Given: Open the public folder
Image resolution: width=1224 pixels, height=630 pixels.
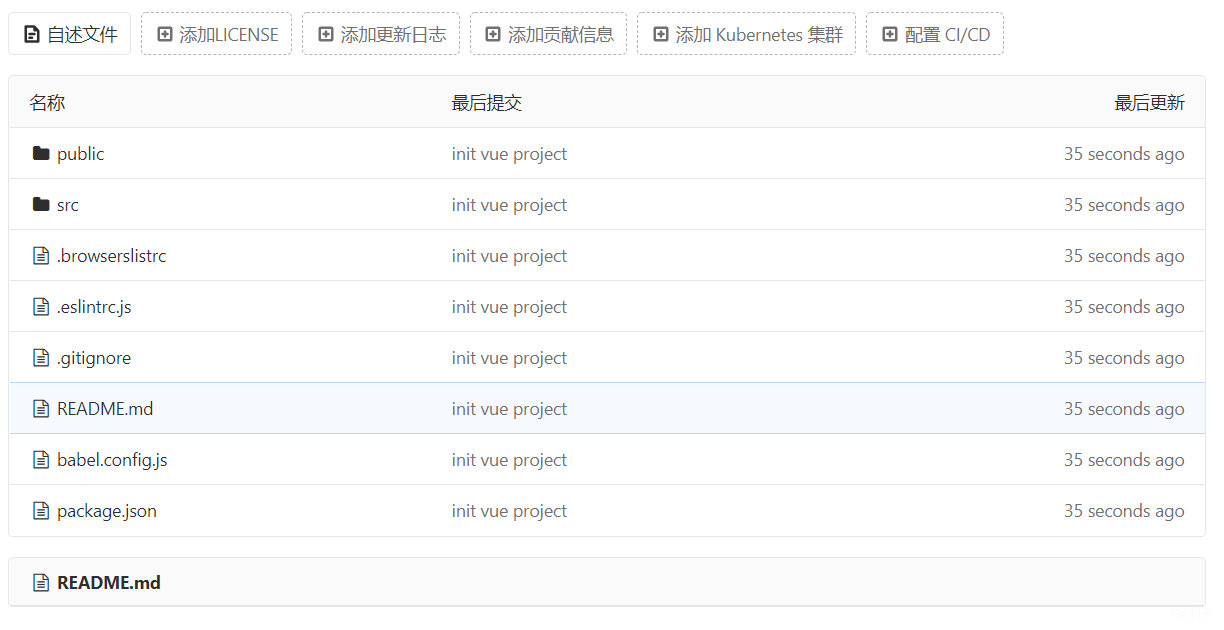Looking at the screenshot, I should pyautogui.click(x=80, y=154).
